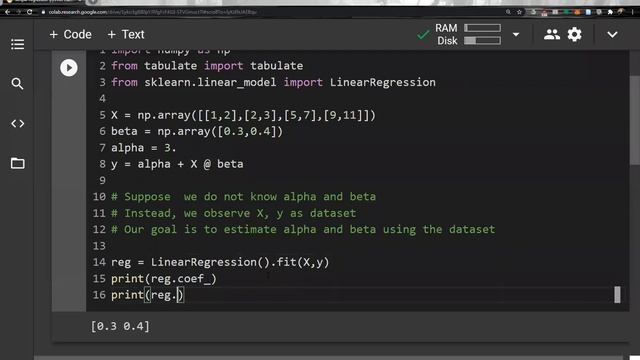The height and width of the screenshot is (360, 640).
Task: Click the notebook vertical scrollbar
Action: click(x=635, y=120)
